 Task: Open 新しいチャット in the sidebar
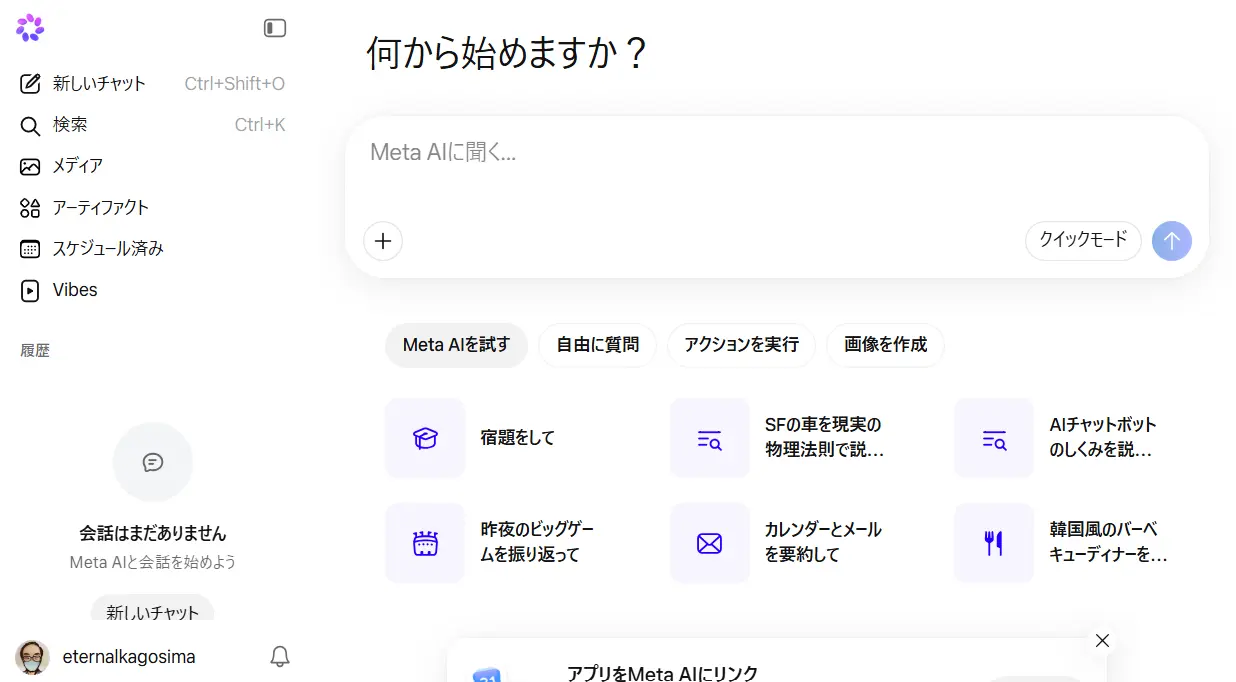coord(153,83)
